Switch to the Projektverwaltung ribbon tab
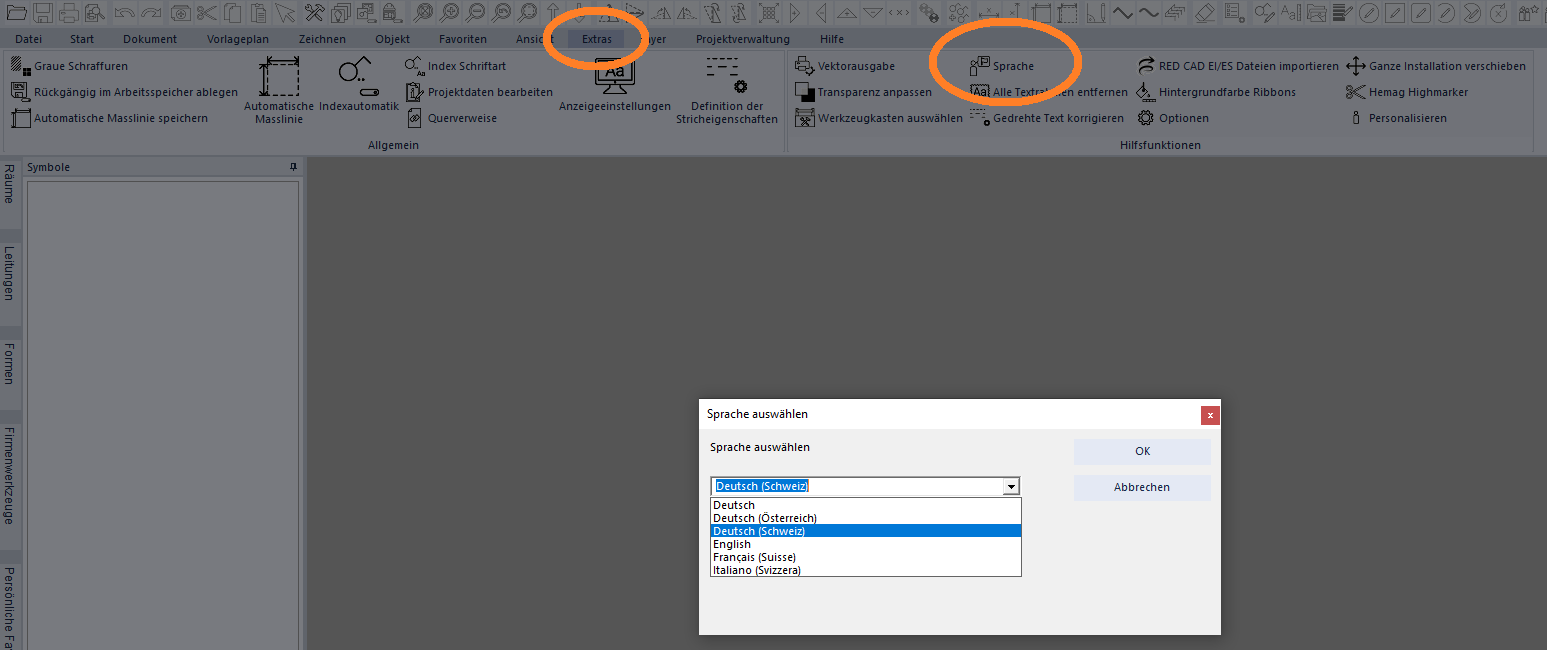 tap(742, 39)
